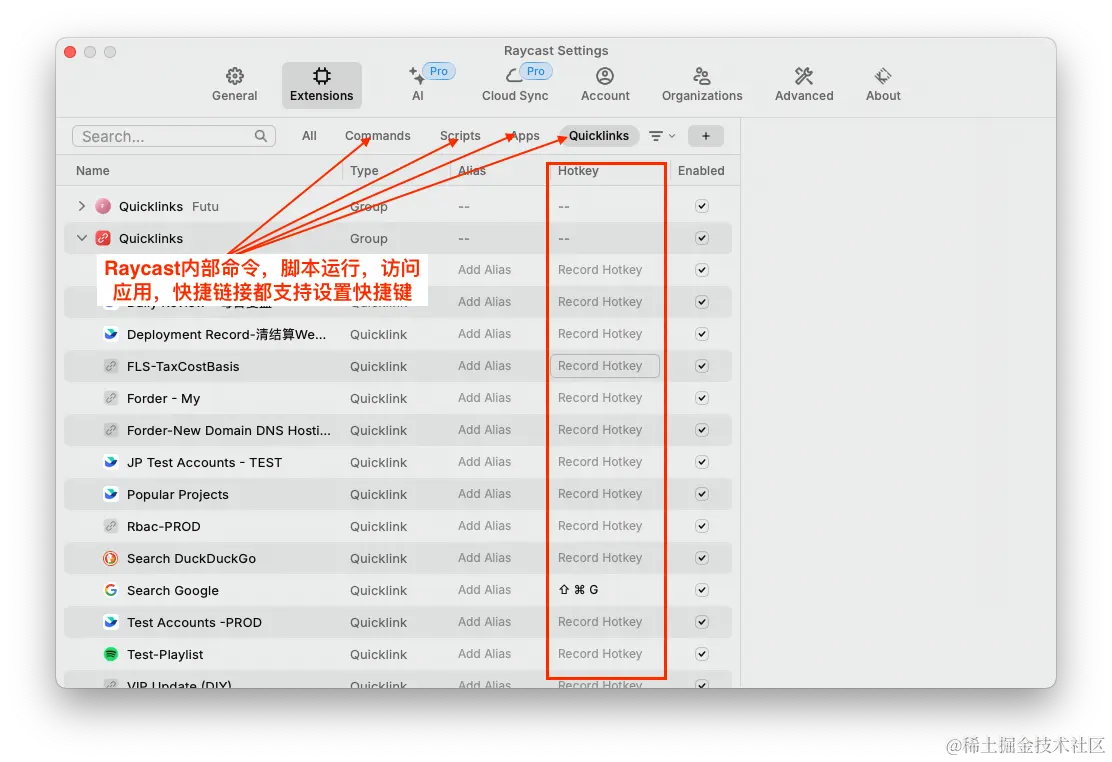This screenshot has width=1112, height=762.
Task: Toggle Enabled checkbox for Popular Projects
Action: pyautogui.click(x=702, y=494)
